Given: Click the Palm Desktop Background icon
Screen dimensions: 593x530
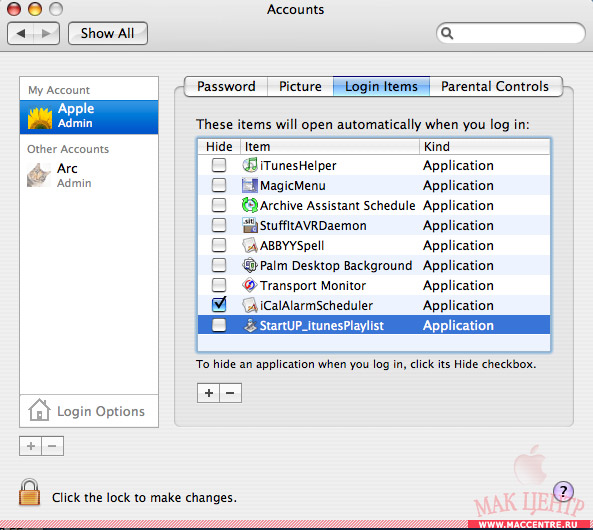Looking at the screenshot, I should [250, 266].
